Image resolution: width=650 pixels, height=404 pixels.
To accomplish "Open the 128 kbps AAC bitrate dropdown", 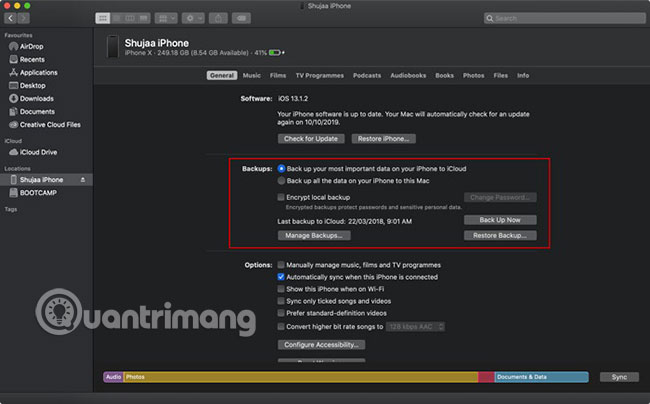I will click(415, 327).
